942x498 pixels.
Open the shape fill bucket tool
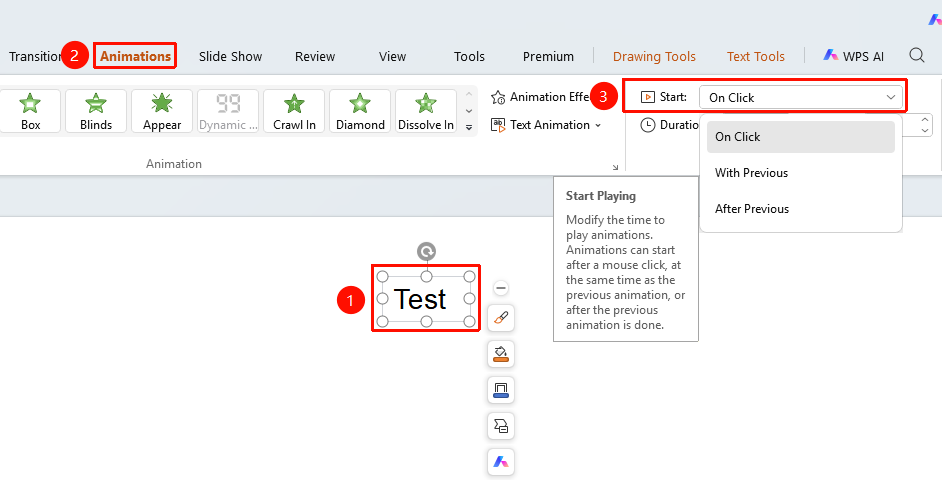tap(501, 354)
